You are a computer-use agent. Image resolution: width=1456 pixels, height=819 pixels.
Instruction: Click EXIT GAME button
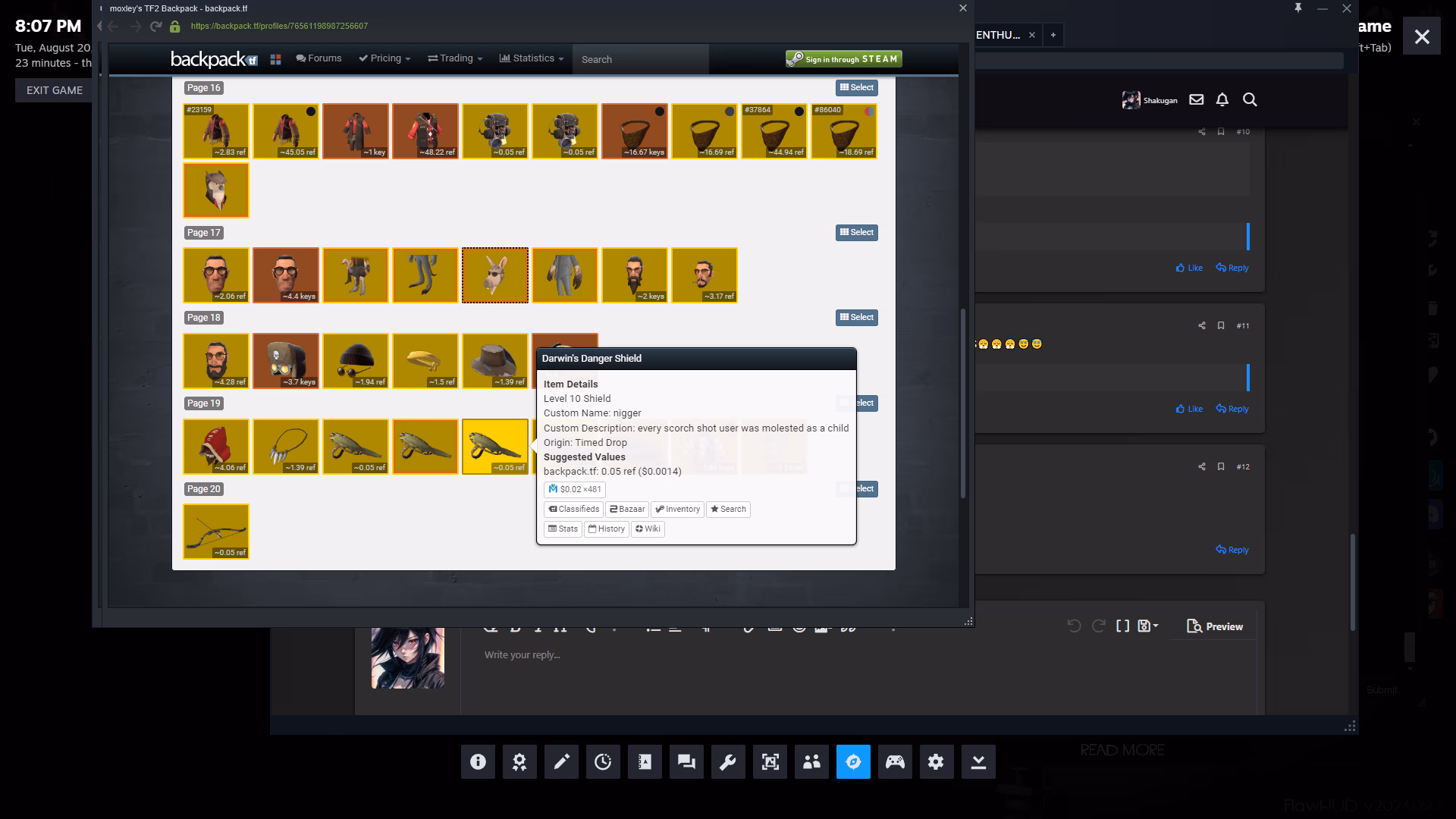[x=55, y=90]
